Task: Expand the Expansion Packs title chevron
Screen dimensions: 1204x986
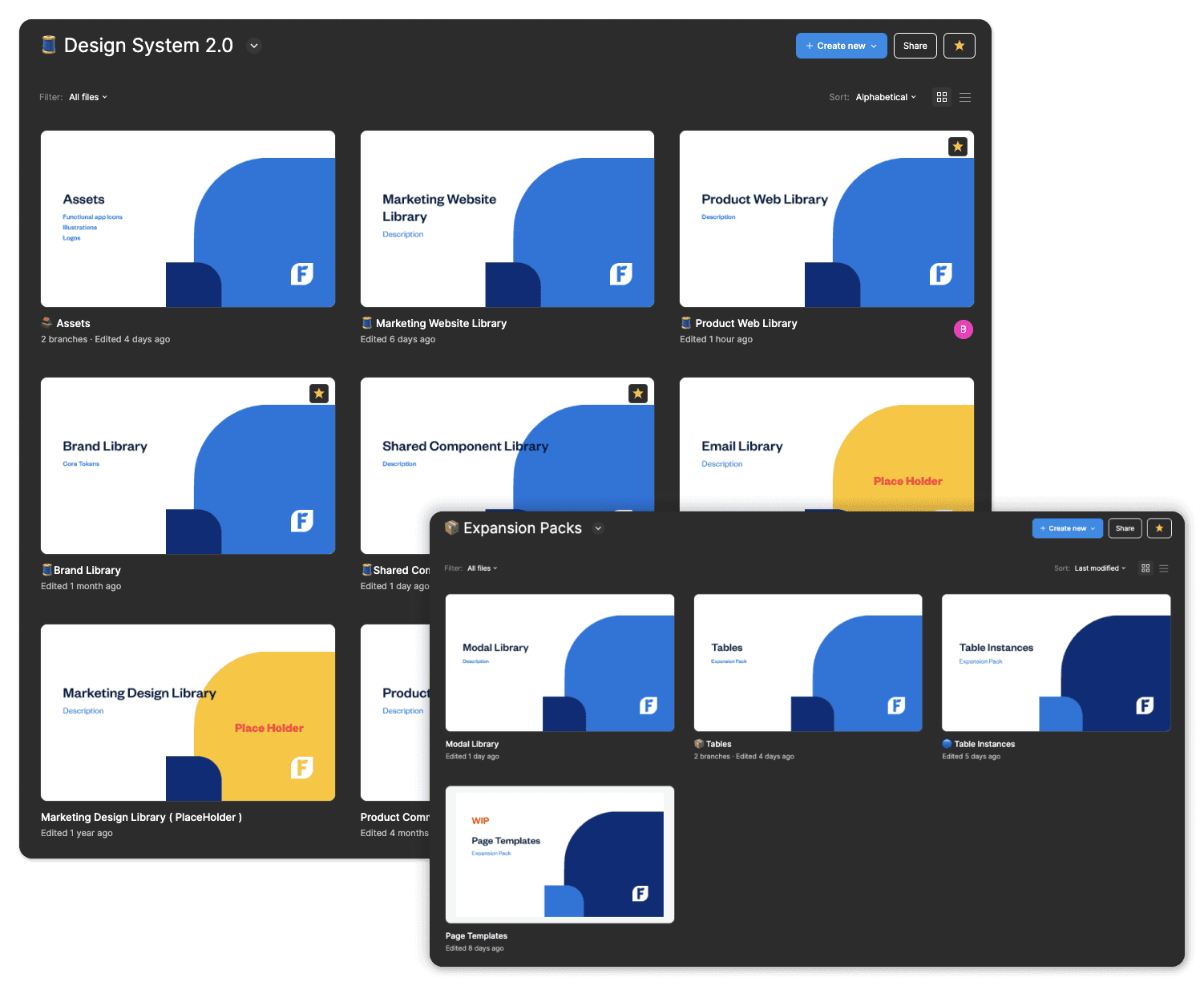Action: point(598,528)
